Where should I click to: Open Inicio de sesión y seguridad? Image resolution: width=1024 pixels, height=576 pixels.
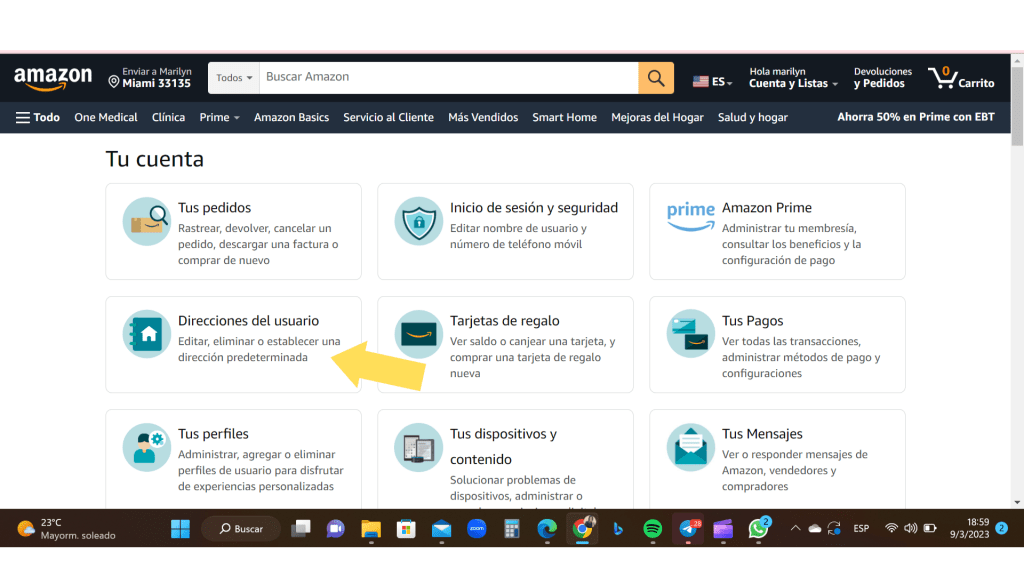(x=534, y=208)
